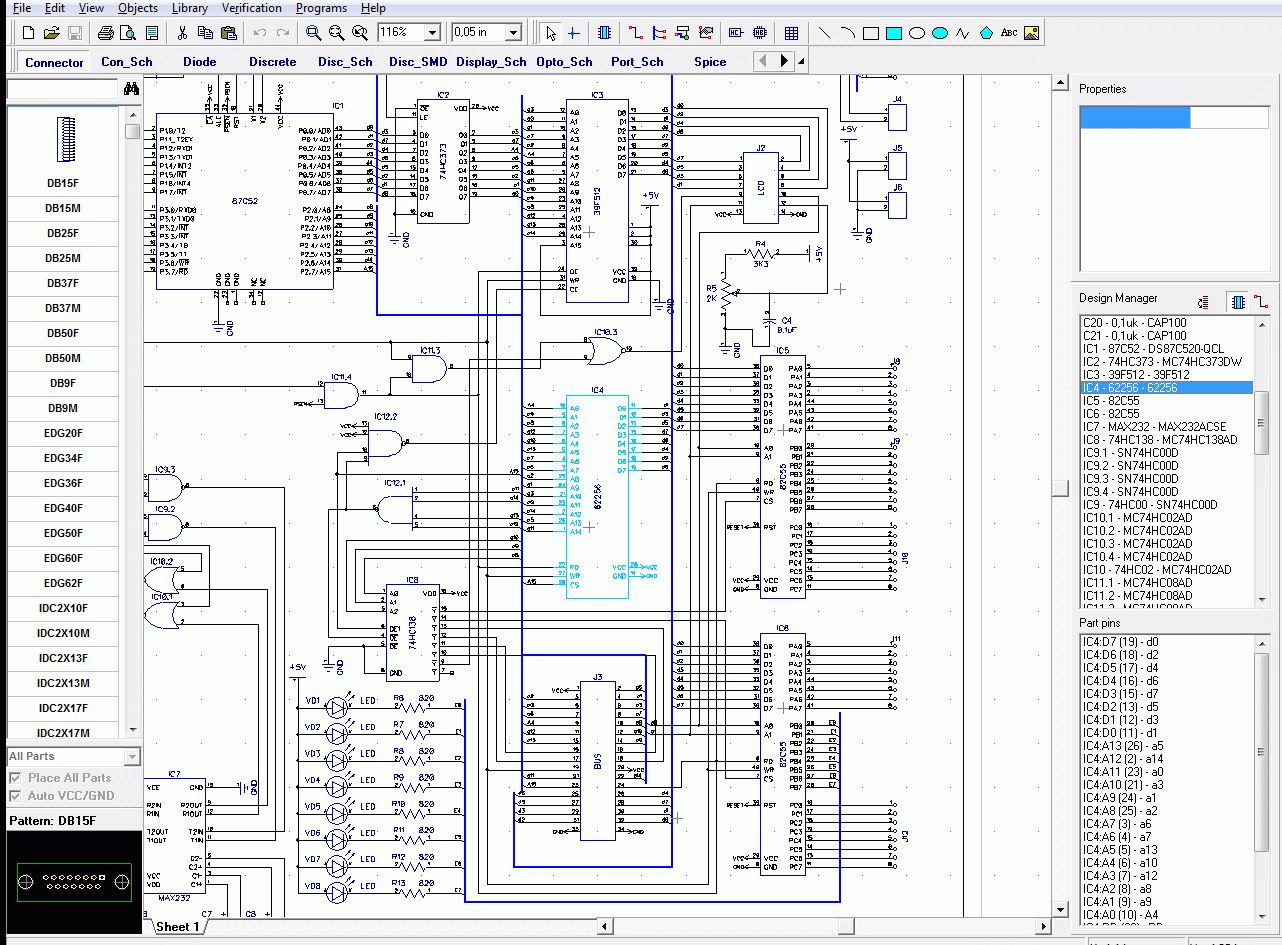
Task: Select the arc drawing tool
Action: [x=848, y=33]
